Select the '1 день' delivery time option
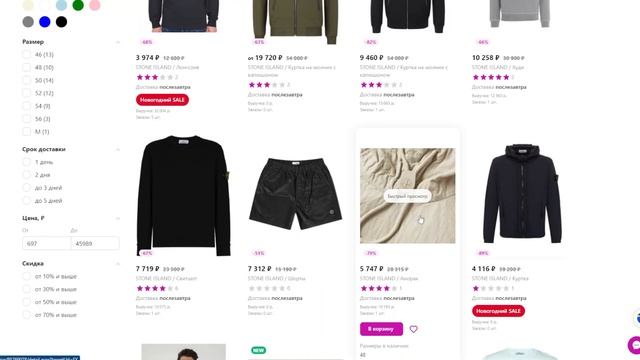 (27, 162)
